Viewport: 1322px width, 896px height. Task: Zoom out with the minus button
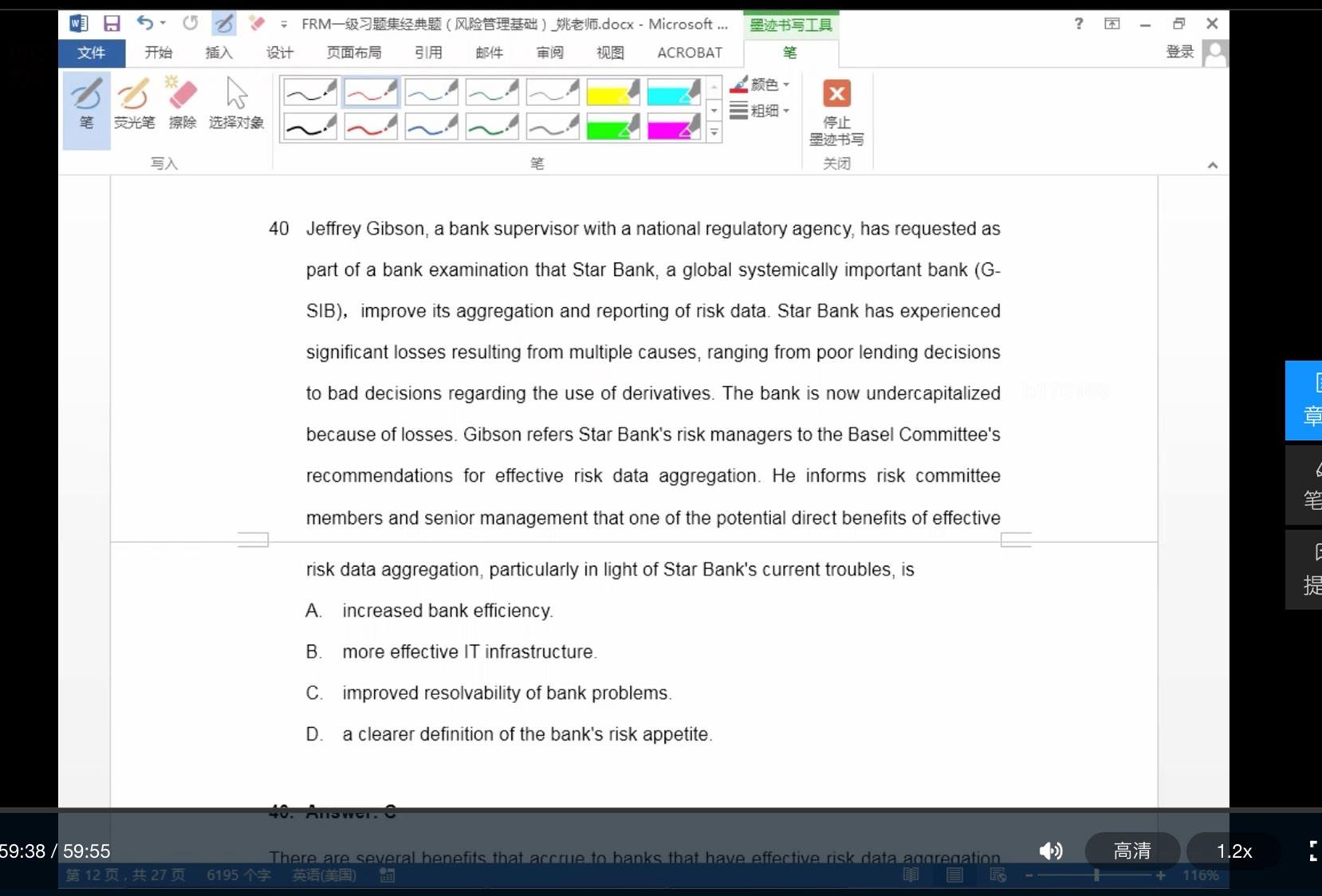click(1029, 875)
